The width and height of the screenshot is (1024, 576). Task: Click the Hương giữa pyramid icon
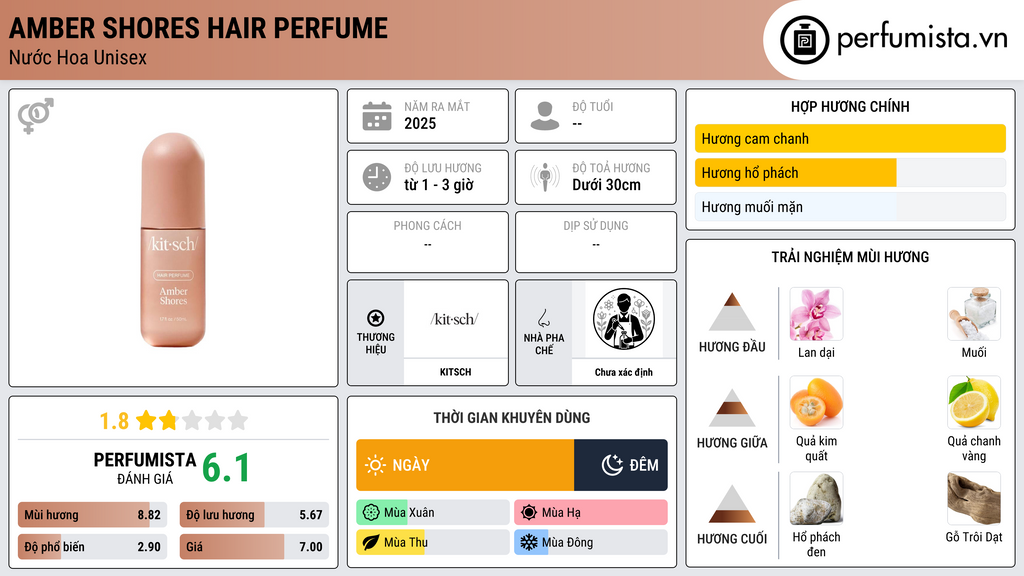732,408
